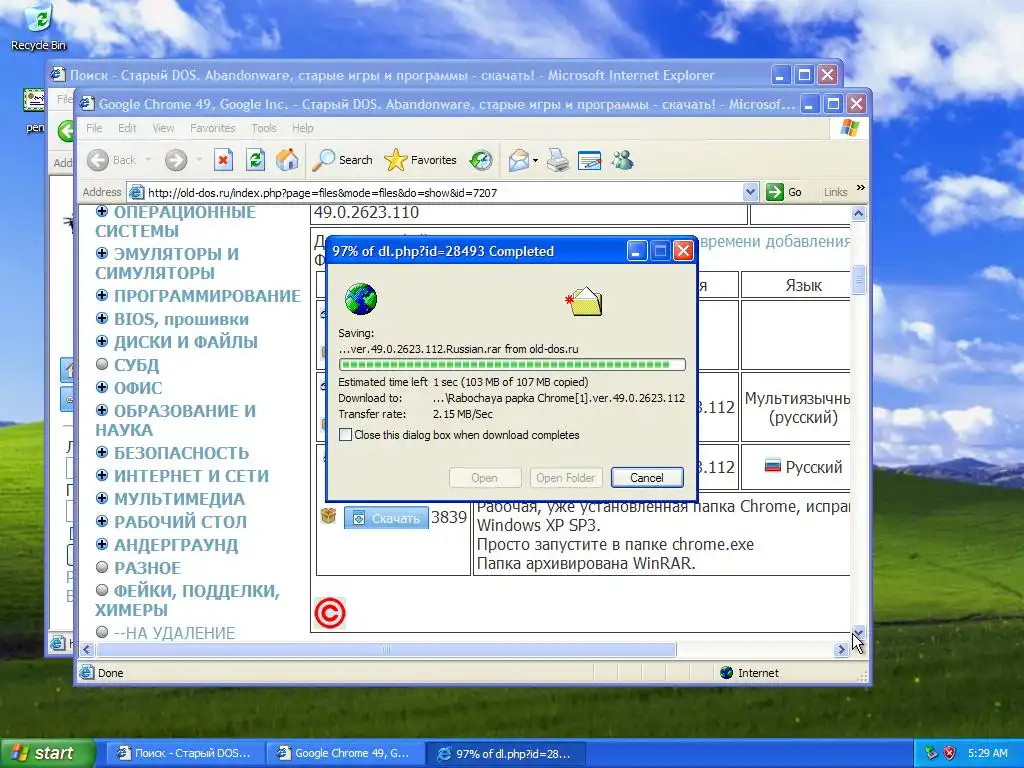The height and width of the screenshot is (768, 1024).
Task: Switch to Поиск - Старый DOS taskbar button
Action: pos(184,754)
